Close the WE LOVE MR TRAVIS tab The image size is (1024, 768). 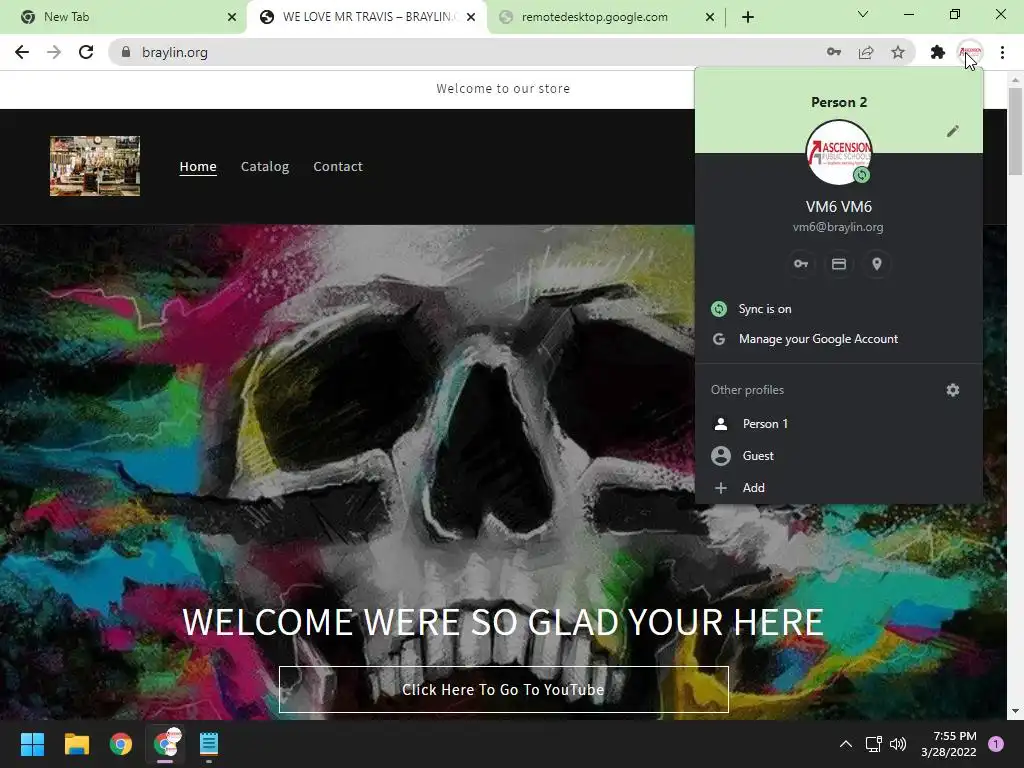pyautogui.click(x=471, y=17)
